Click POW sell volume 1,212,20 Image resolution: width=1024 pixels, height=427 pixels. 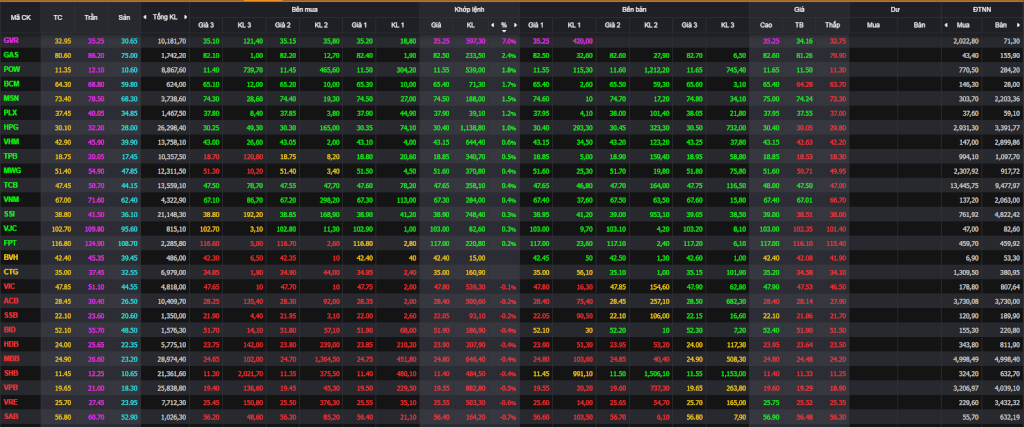(655, 69)
